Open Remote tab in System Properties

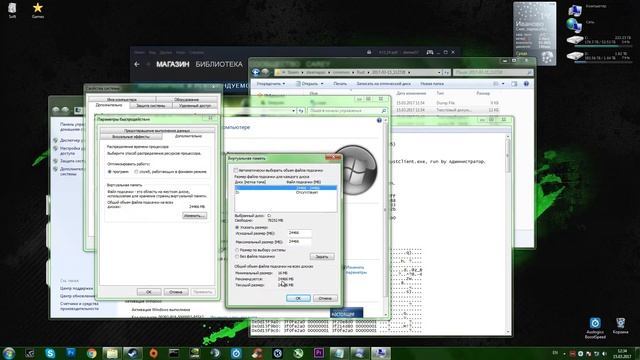(195, 106)
